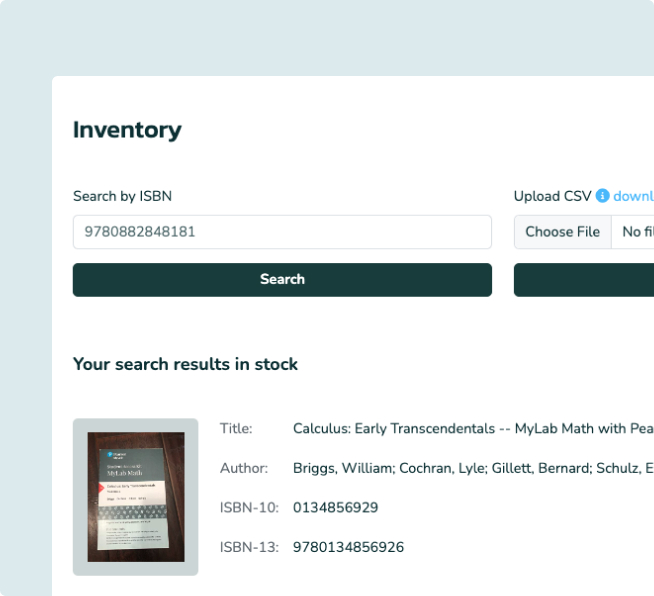Click the Calculus: Early Transcendentals title text
Image resolution: width=654 pixels, height=596 pixels.
tap(472, 429)
